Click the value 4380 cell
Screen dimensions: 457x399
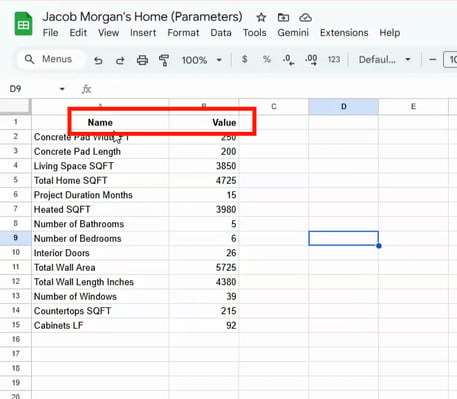coord(204,282)
